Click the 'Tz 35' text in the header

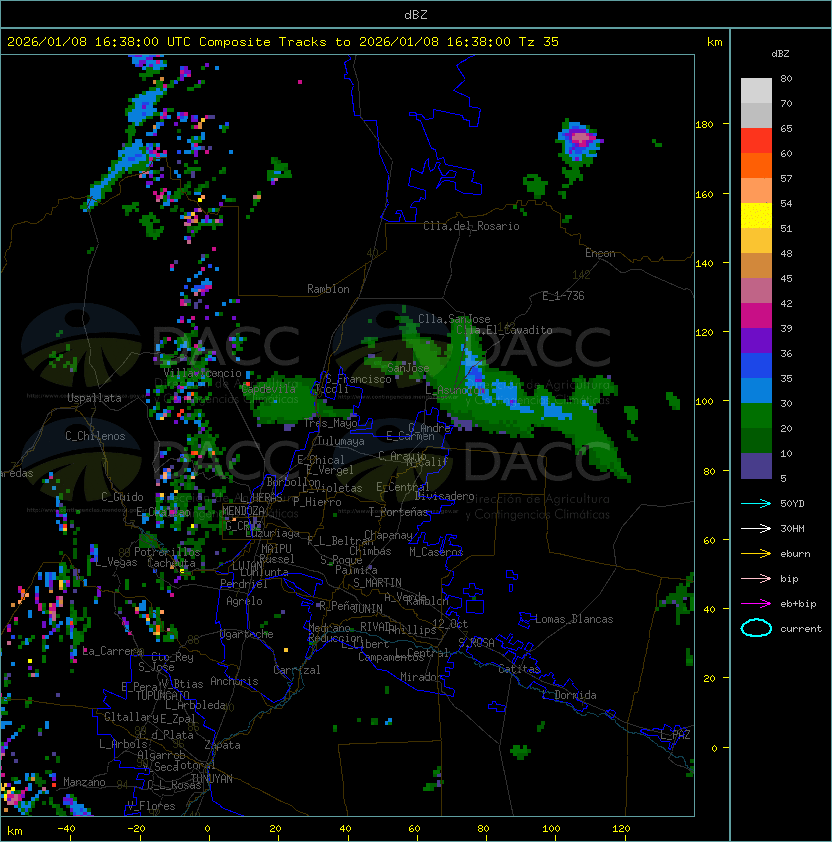point(539,42)
